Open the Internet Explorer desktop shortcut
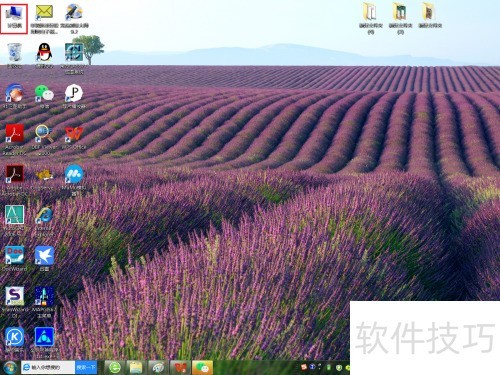Viewport: 500px width, 375px height. click(44, 221)
